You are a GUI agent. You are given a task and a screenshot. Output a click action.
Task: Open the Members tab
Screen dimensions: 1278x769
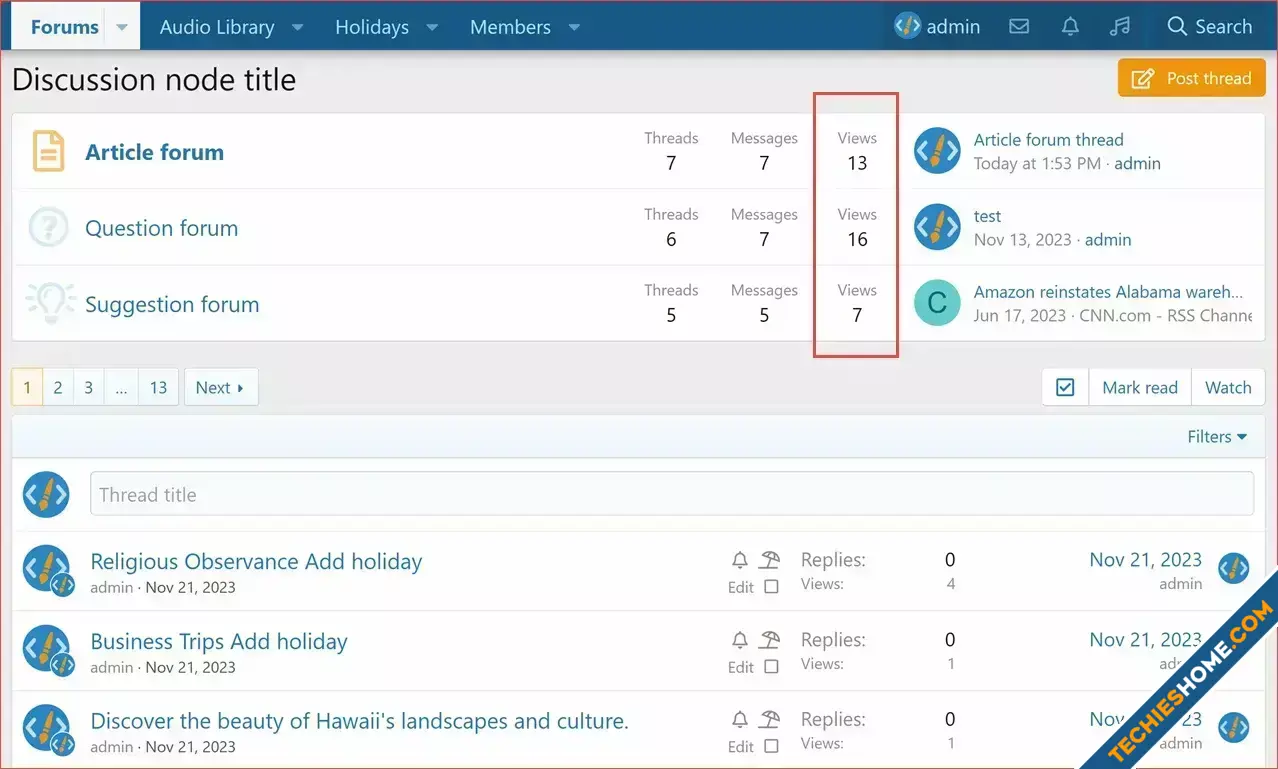click(x=510, y=27)
